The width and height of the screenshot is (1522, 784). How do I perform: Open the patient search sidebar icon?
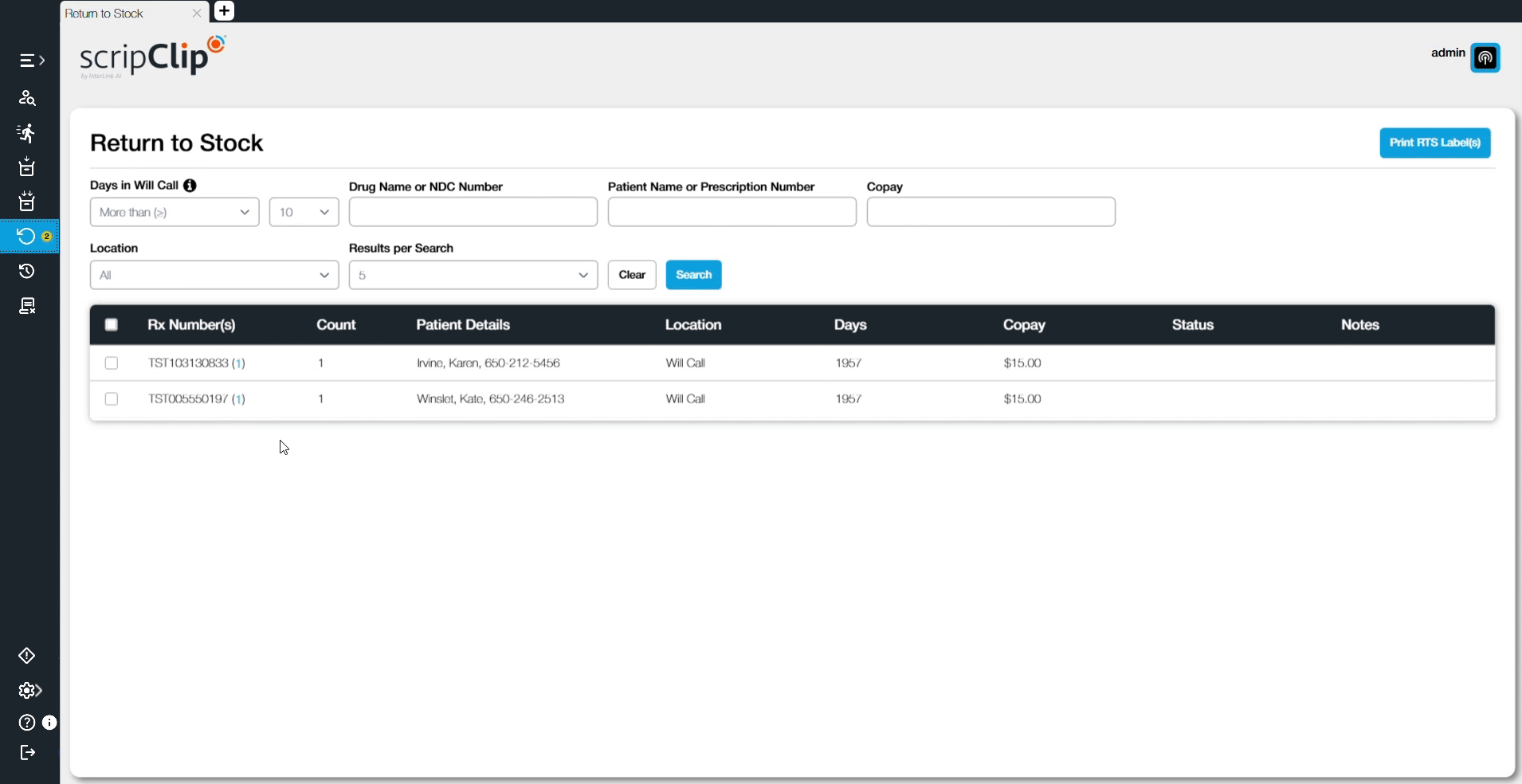(x=27, y=97)
